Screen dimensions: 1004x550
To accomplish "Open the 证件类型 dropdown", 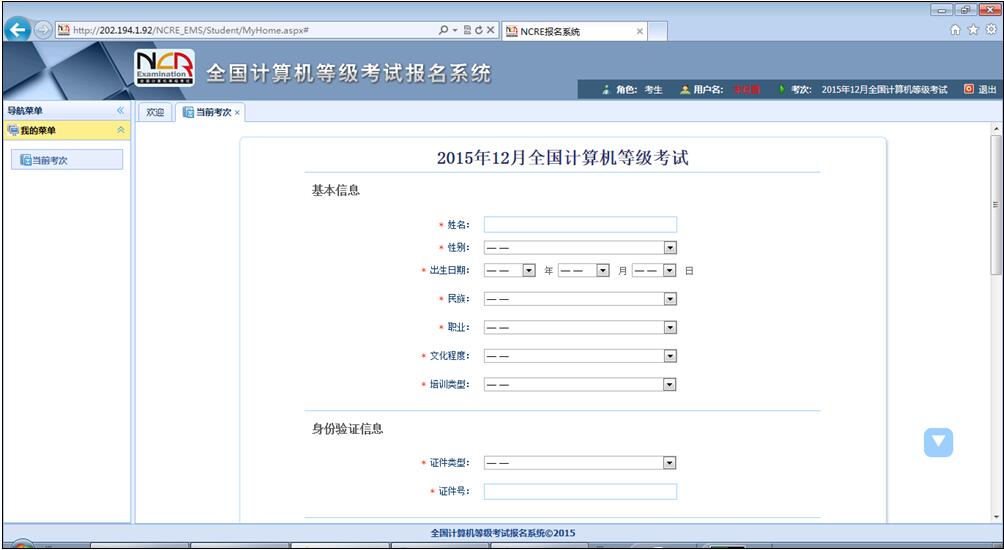I will click(580, 463).
